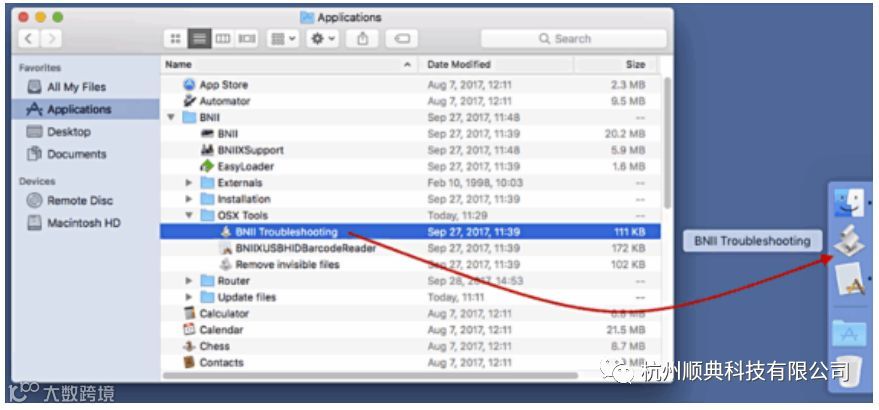Screen dimensions: 879x410
Task: Select the Remove invisible files item
Action: tap(288, 265)
